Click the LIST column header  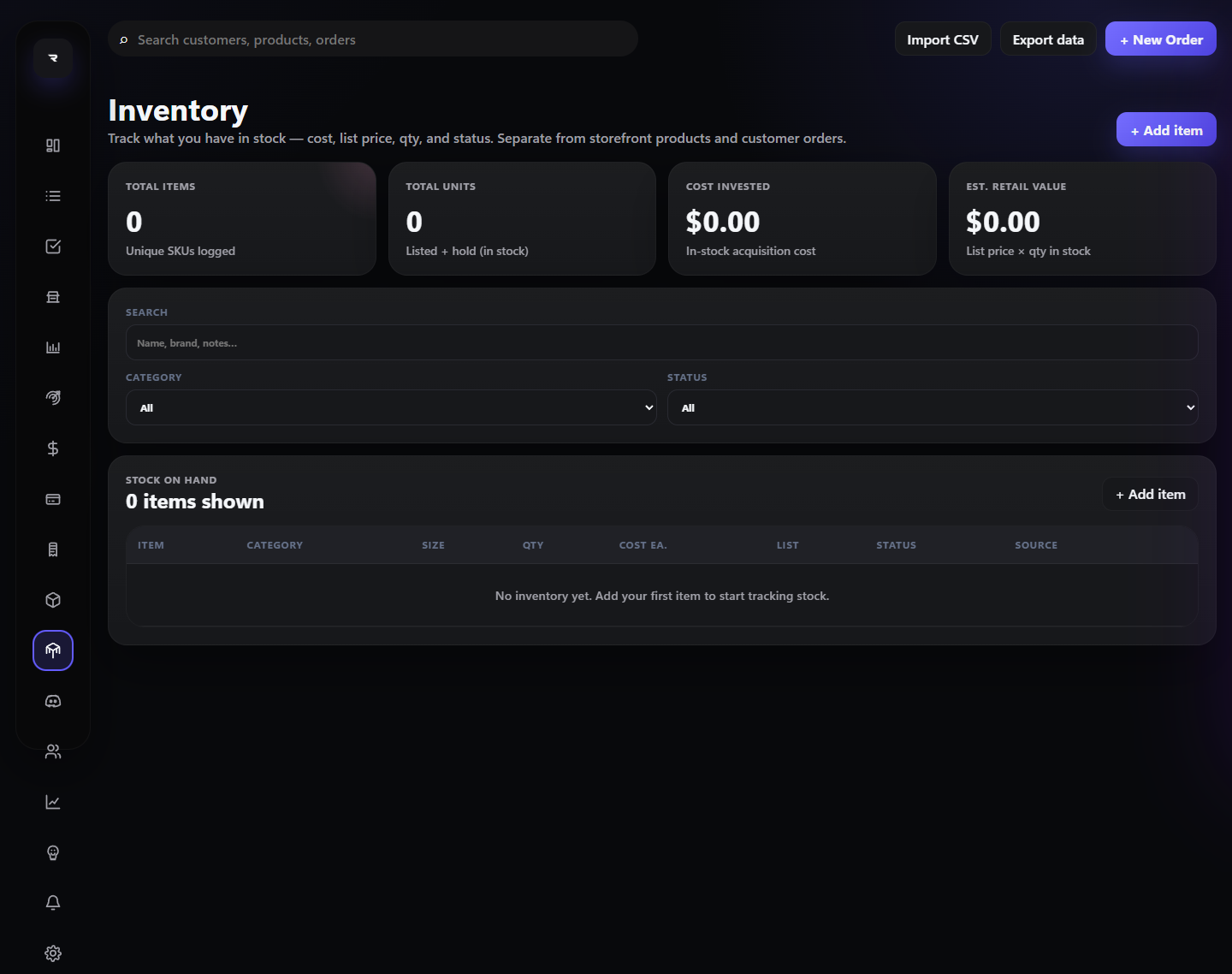788,545
